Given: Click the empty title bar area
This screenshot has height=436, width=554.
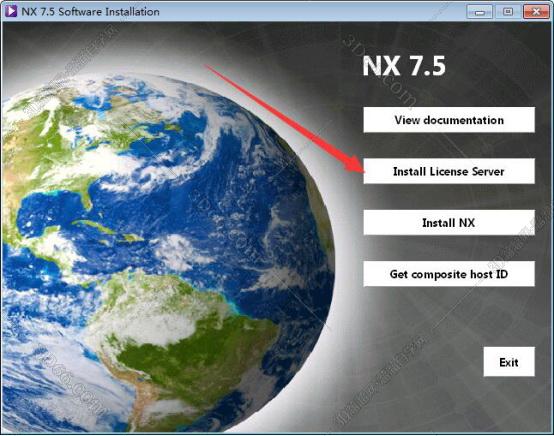Looking at the screenshot, I should click(311, 11).
